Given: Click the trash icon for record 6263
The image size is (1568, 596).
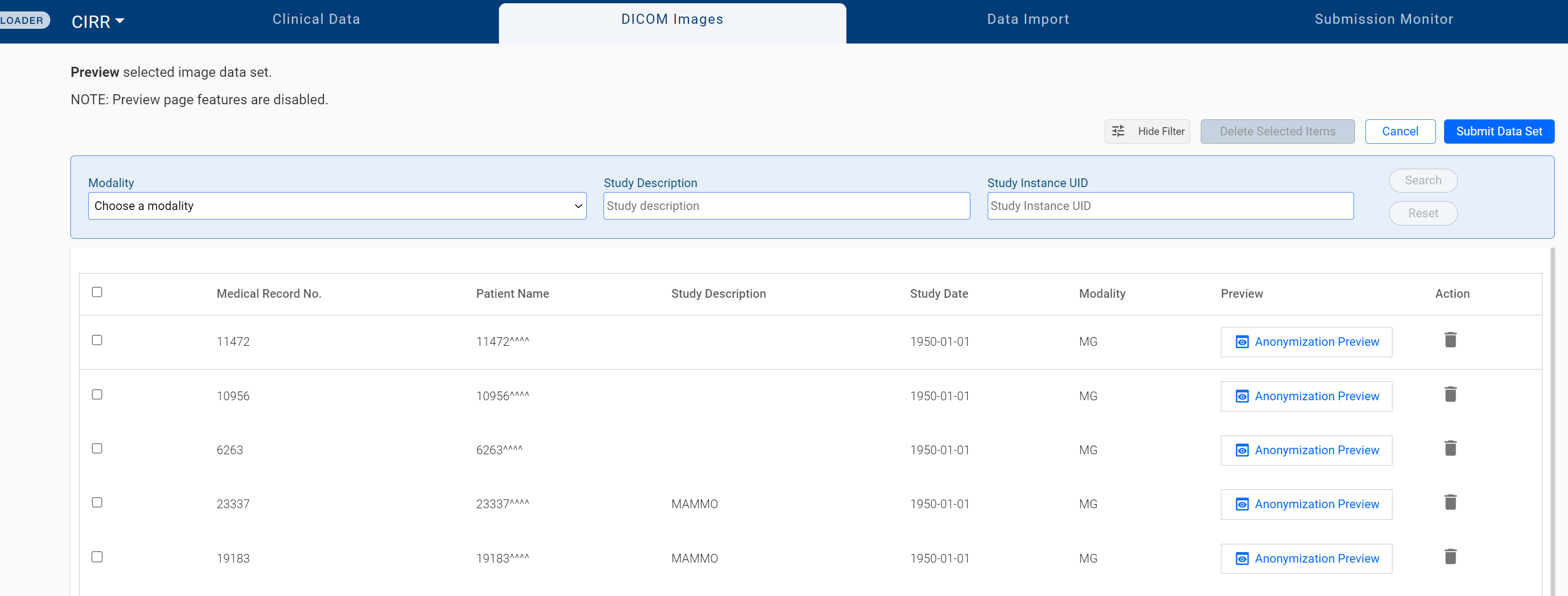Looking at the screenshot, I should coord(1450,449).
